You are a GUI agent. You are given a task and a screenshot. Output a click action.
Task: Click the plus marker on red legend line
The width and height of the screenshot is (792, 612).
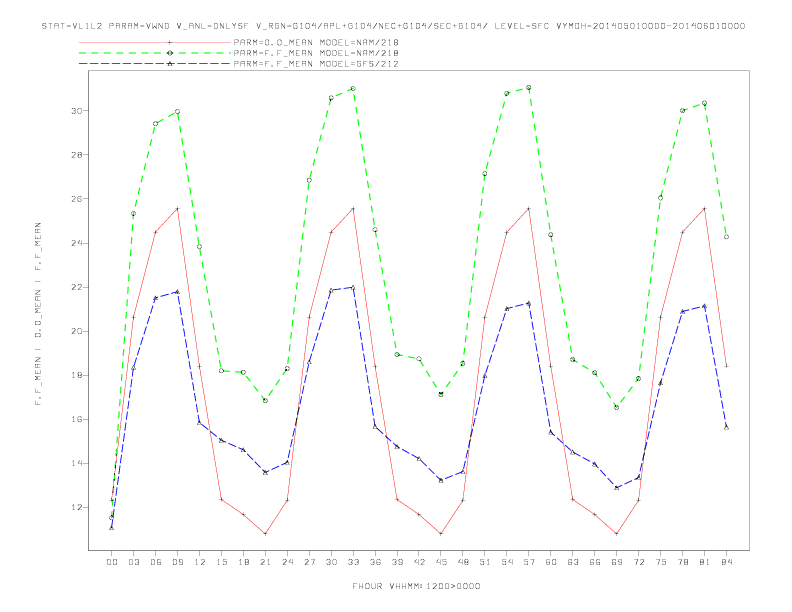170,42
